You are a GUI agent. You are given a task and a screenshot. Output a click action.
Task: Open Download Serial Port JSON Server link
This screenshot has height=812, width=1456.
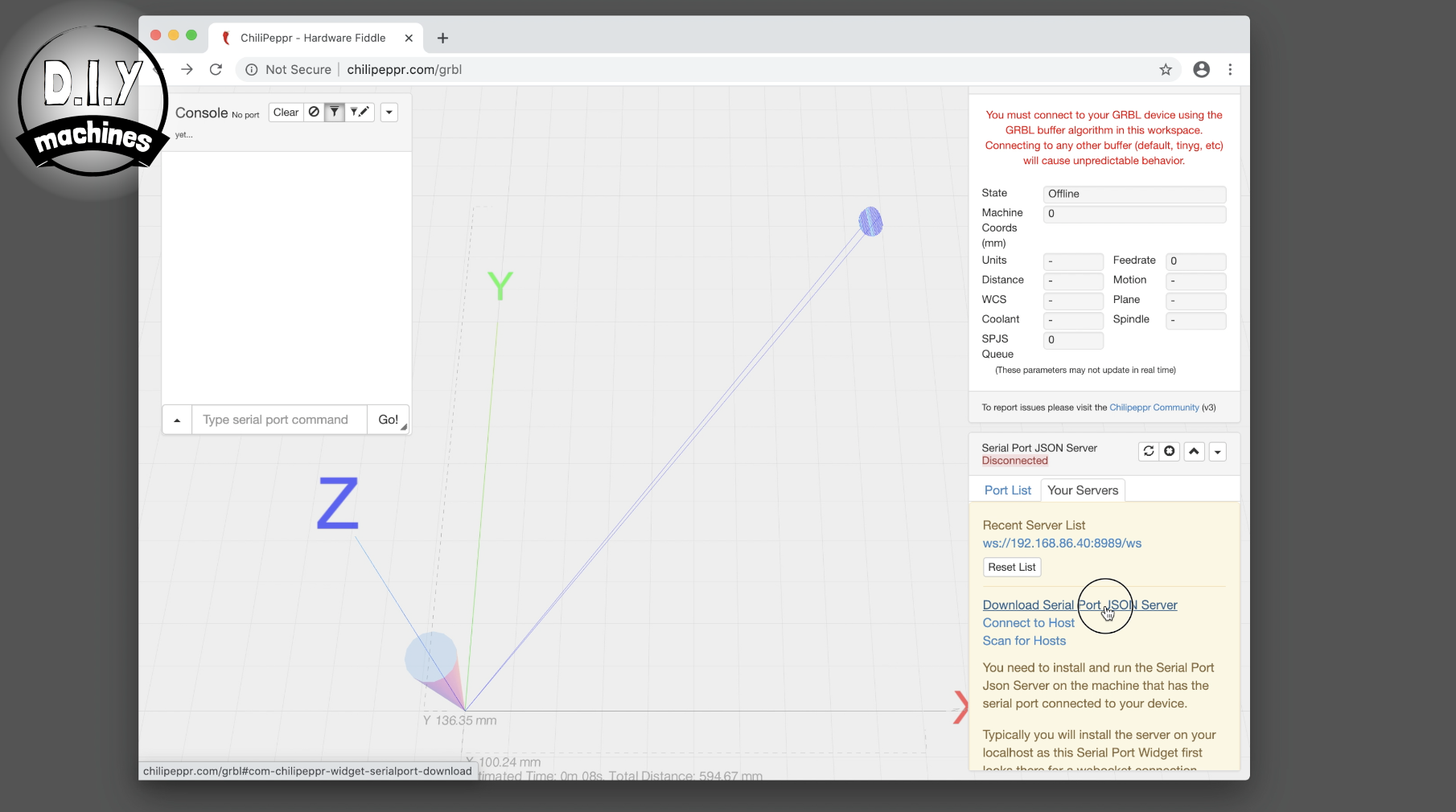[x=1080, y=605]
